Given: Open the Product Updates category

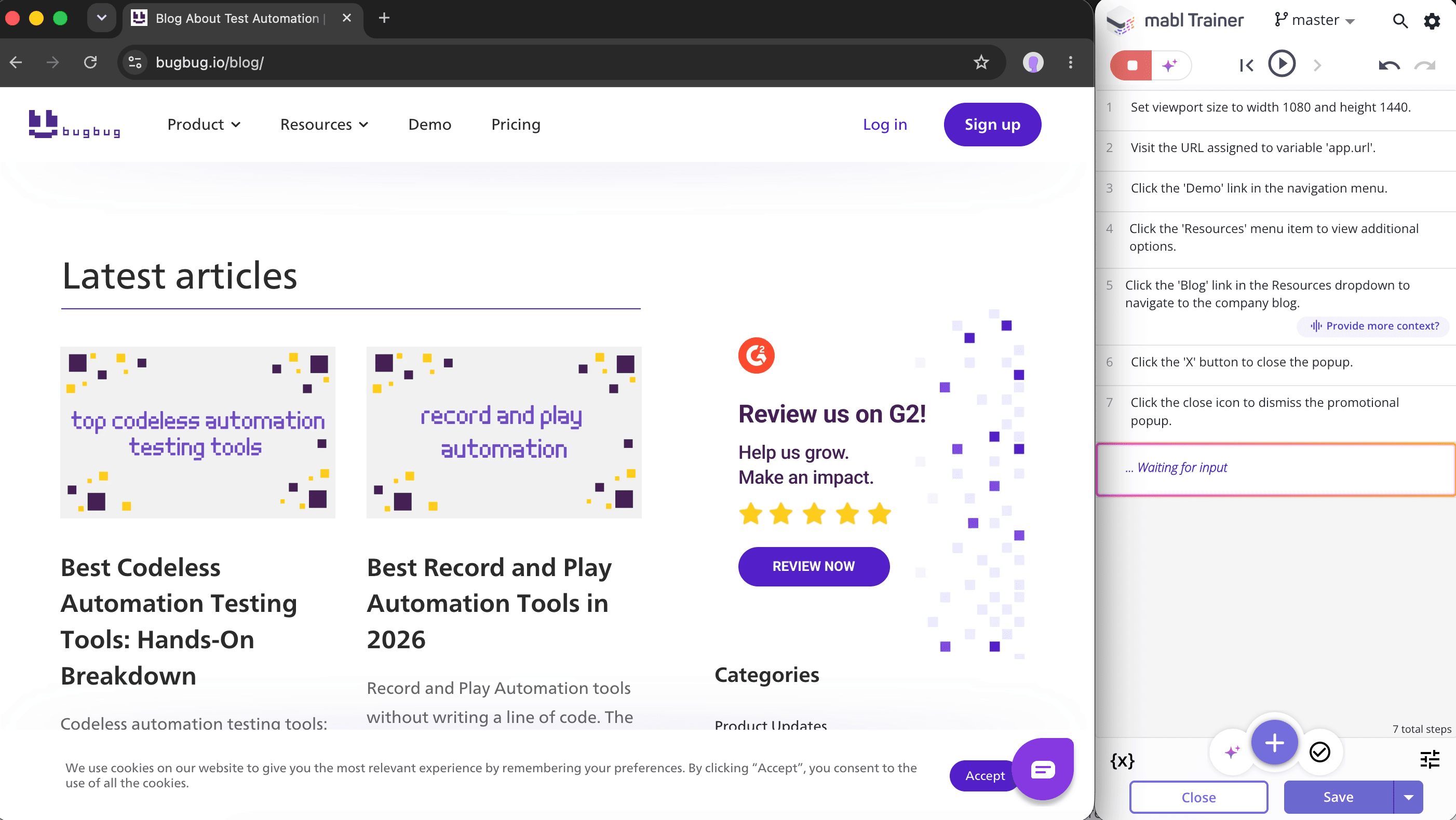Looking at the screenshot, I should pyautogui.click(x=771, y=725).
